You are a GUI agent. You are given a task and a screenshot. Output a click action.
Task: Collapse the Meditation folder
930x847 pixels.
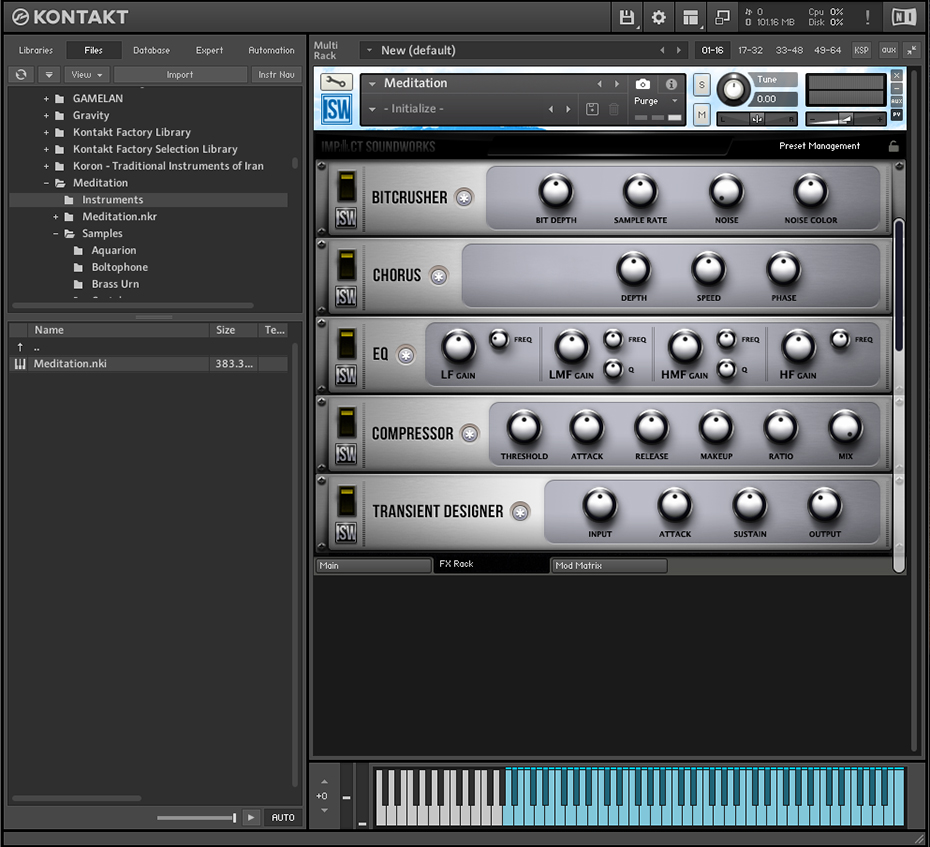(x=46, y=183)
